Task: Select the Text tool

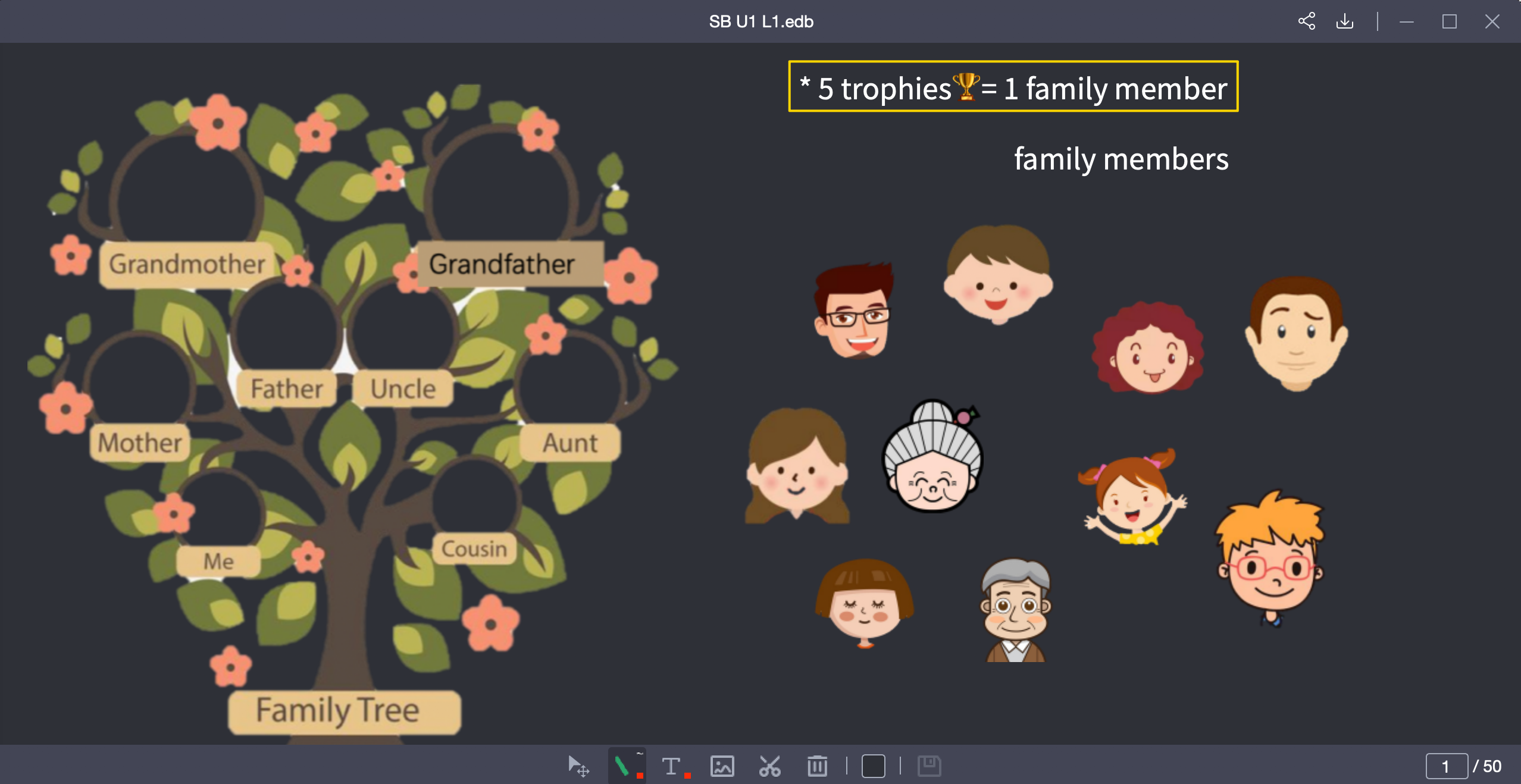Action: pyautogui.click(x=672, y=766)
